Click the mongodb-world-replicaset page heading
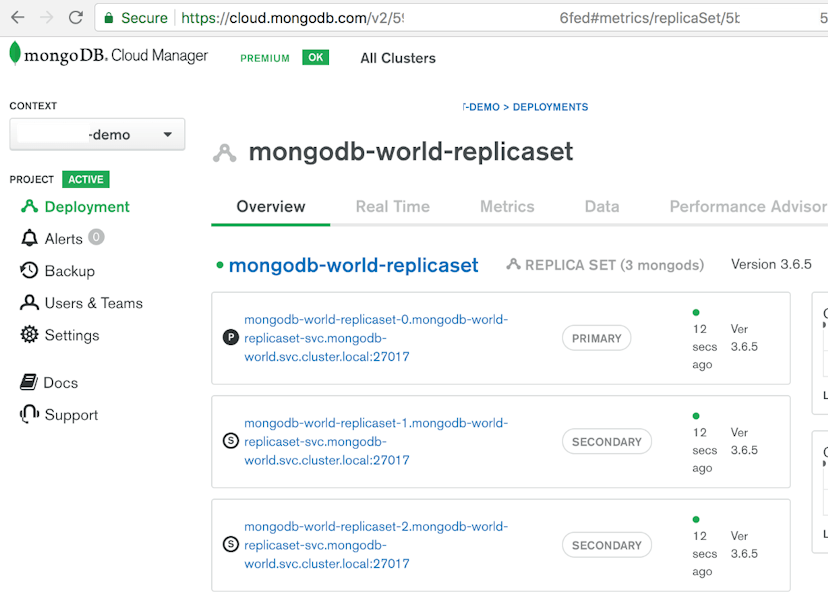 coord(411,152)
